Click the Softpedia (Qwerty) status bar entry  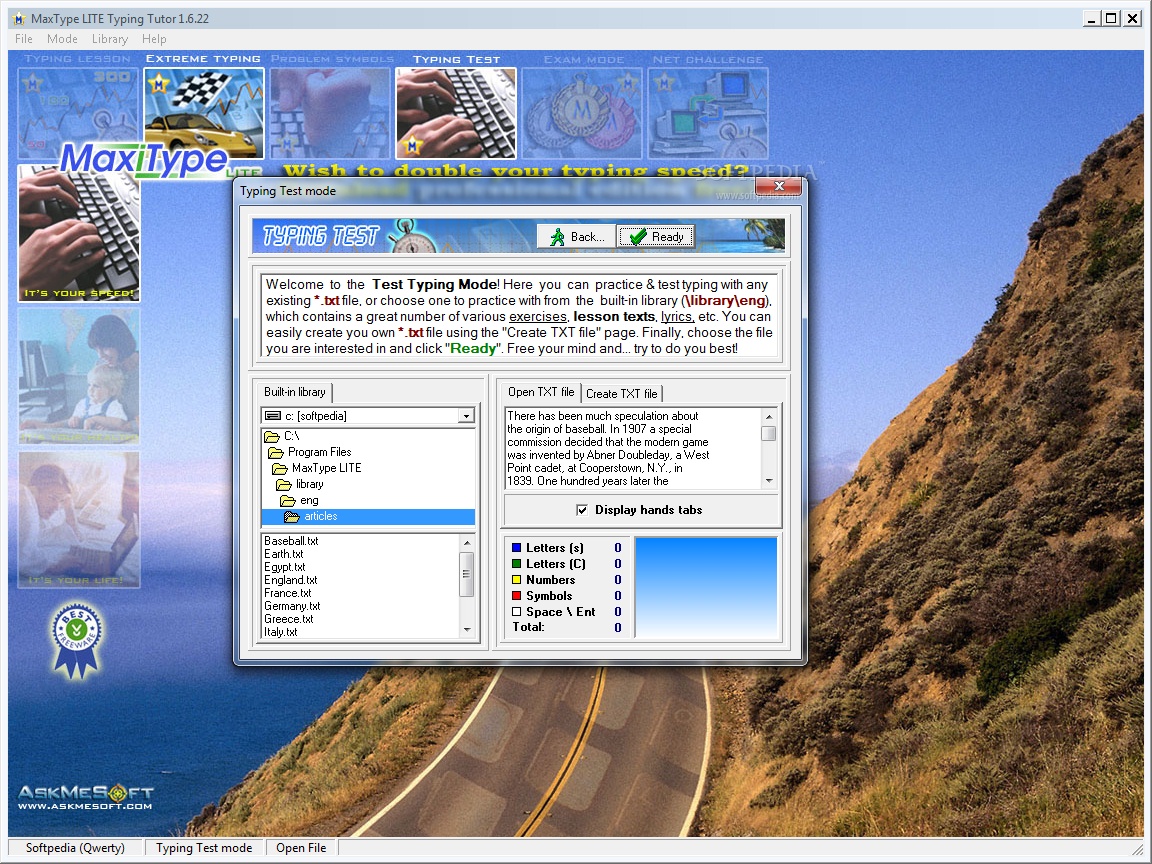[x=75, y=848]
